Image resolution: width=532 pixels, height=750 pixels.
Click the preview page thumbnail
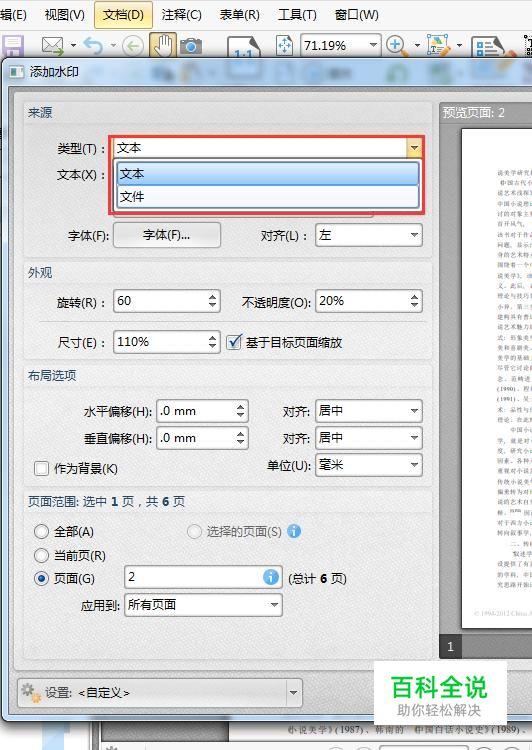(497, 378)
